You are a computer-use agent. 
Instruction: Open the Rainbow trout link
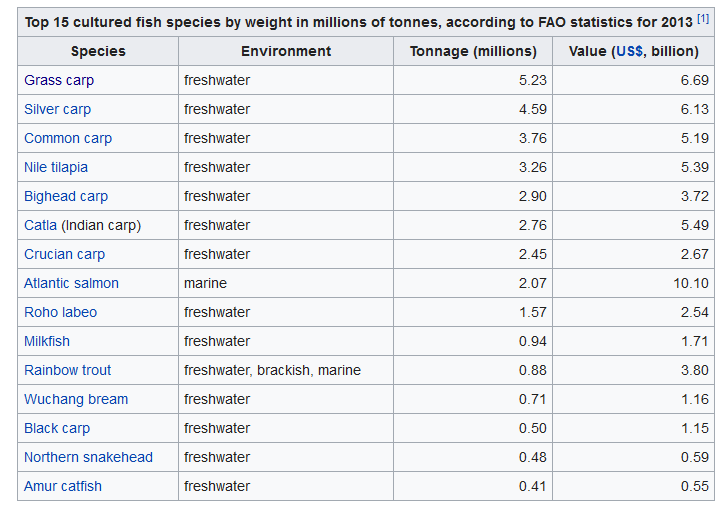(x=68, y=370)
